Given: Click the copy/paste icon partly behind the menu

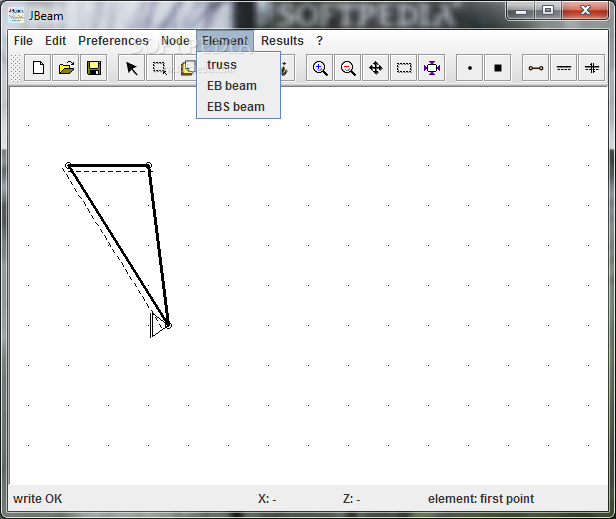Looking at the screenshot, I should 186,68.
